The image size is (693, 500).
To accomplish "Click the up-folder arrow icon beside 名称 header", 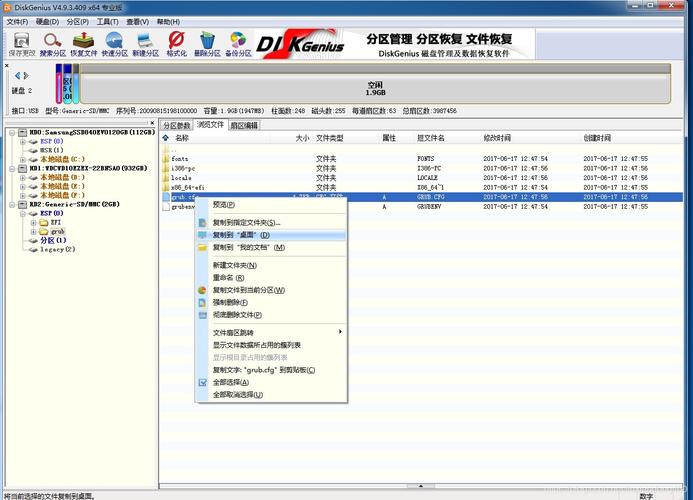I will tap(166, 138).
